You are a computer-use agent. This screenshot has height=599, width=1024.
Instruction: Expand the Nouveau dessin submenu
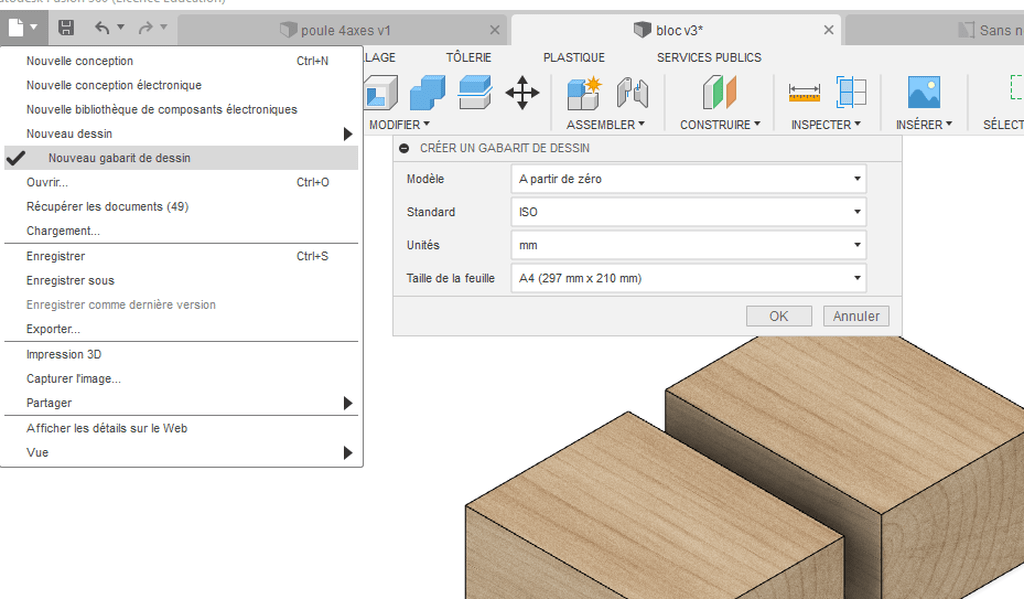(181, 133)
